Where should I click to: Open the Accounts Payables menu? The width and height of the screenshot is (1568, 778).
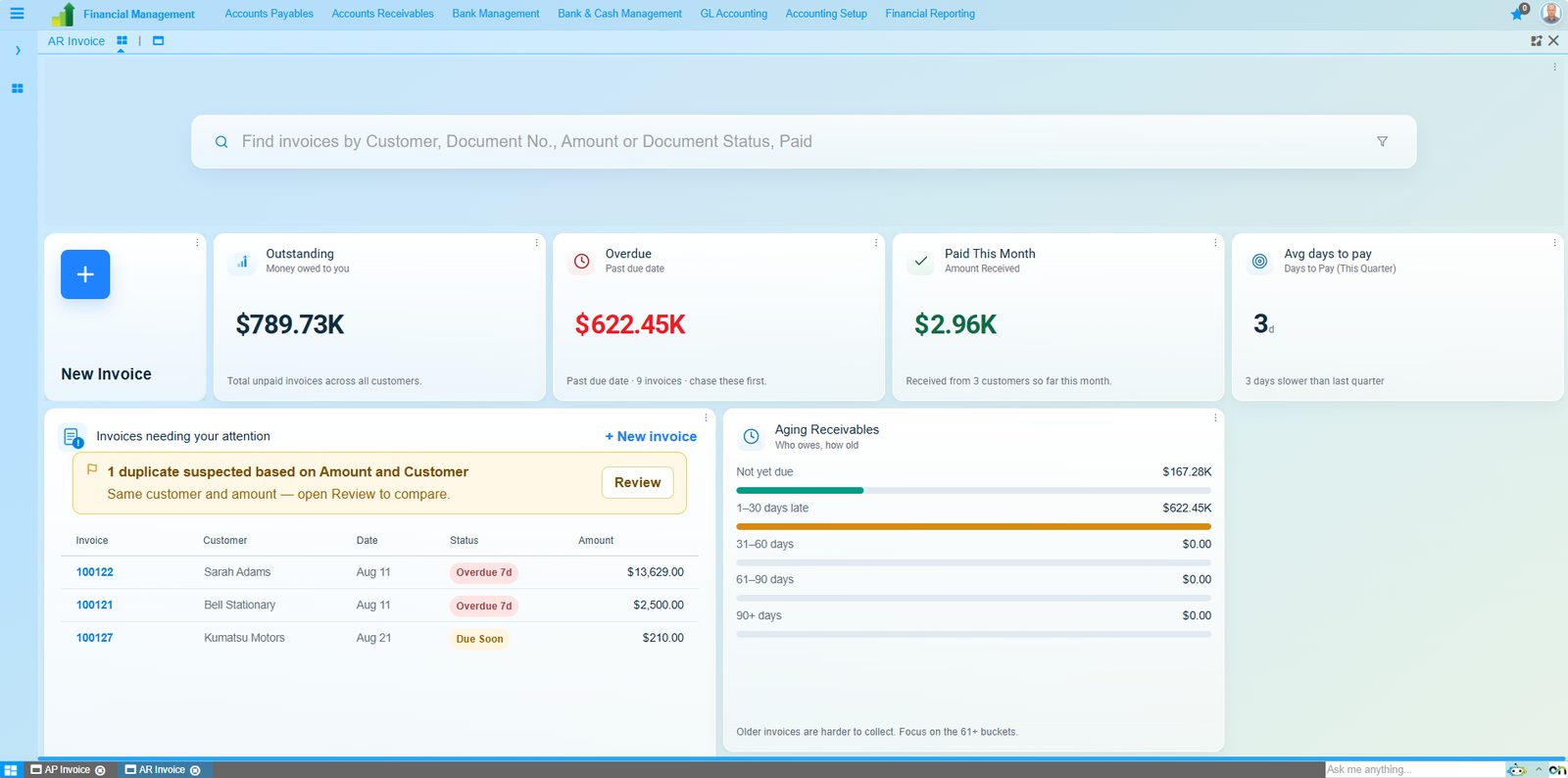tap(269, 14)
